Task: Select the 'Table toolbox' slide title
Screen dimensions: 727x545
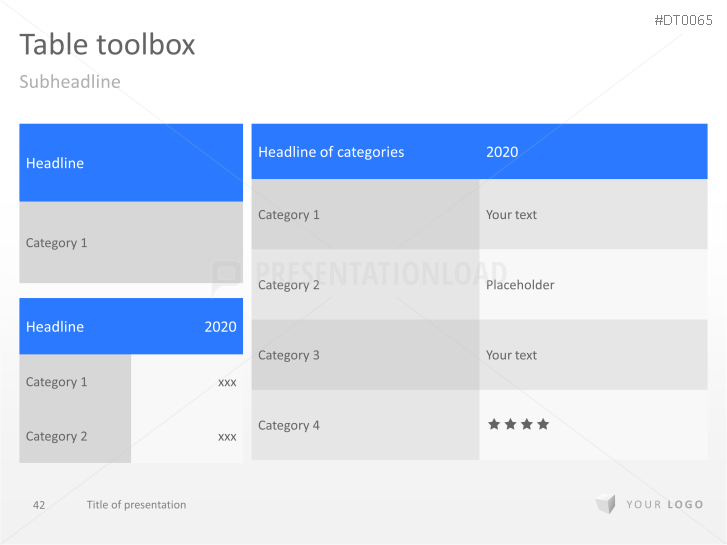Action: click(x=107, y=44)
